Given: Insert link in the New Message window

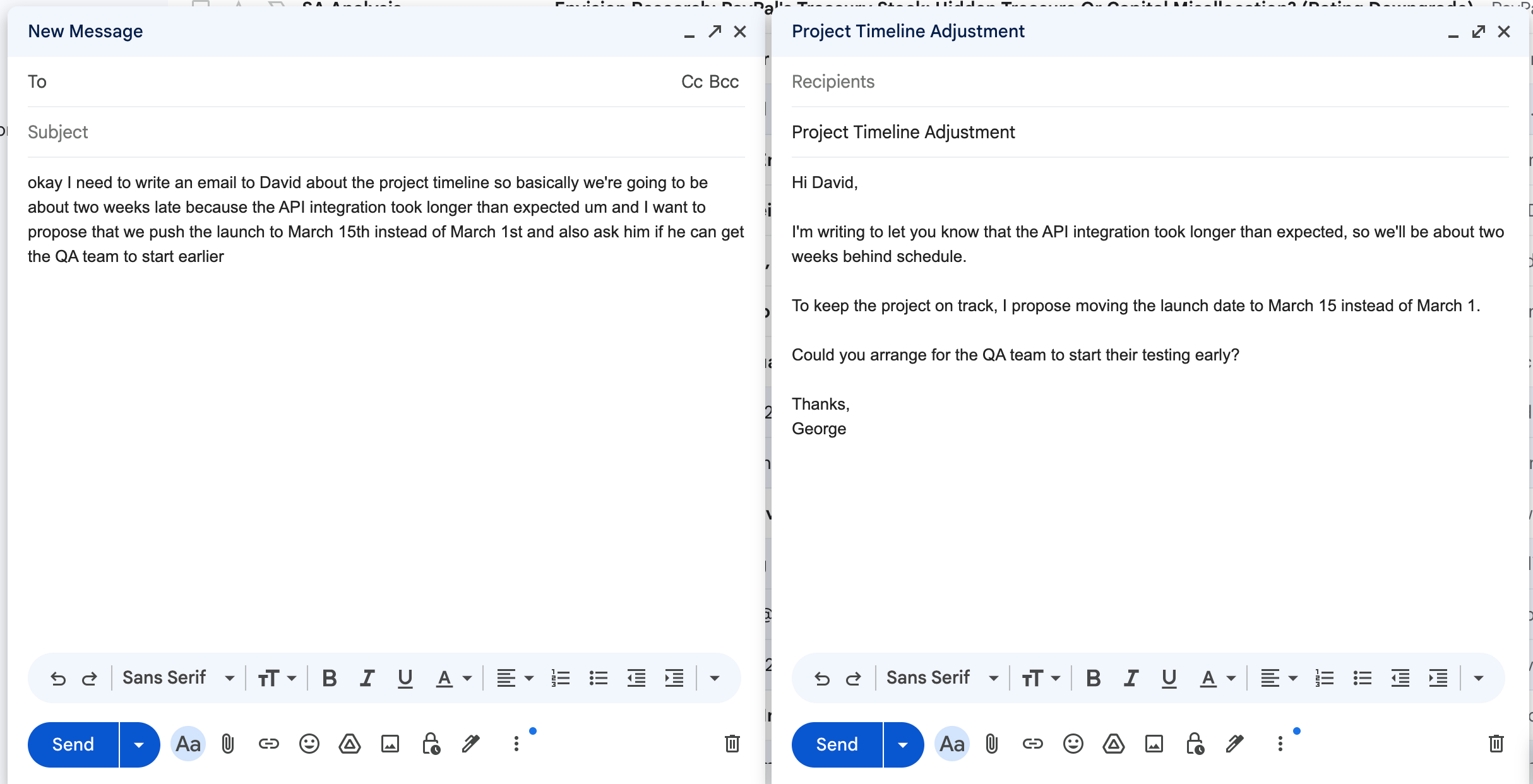Looking at the screenshot, I should [x=268, y=744].
